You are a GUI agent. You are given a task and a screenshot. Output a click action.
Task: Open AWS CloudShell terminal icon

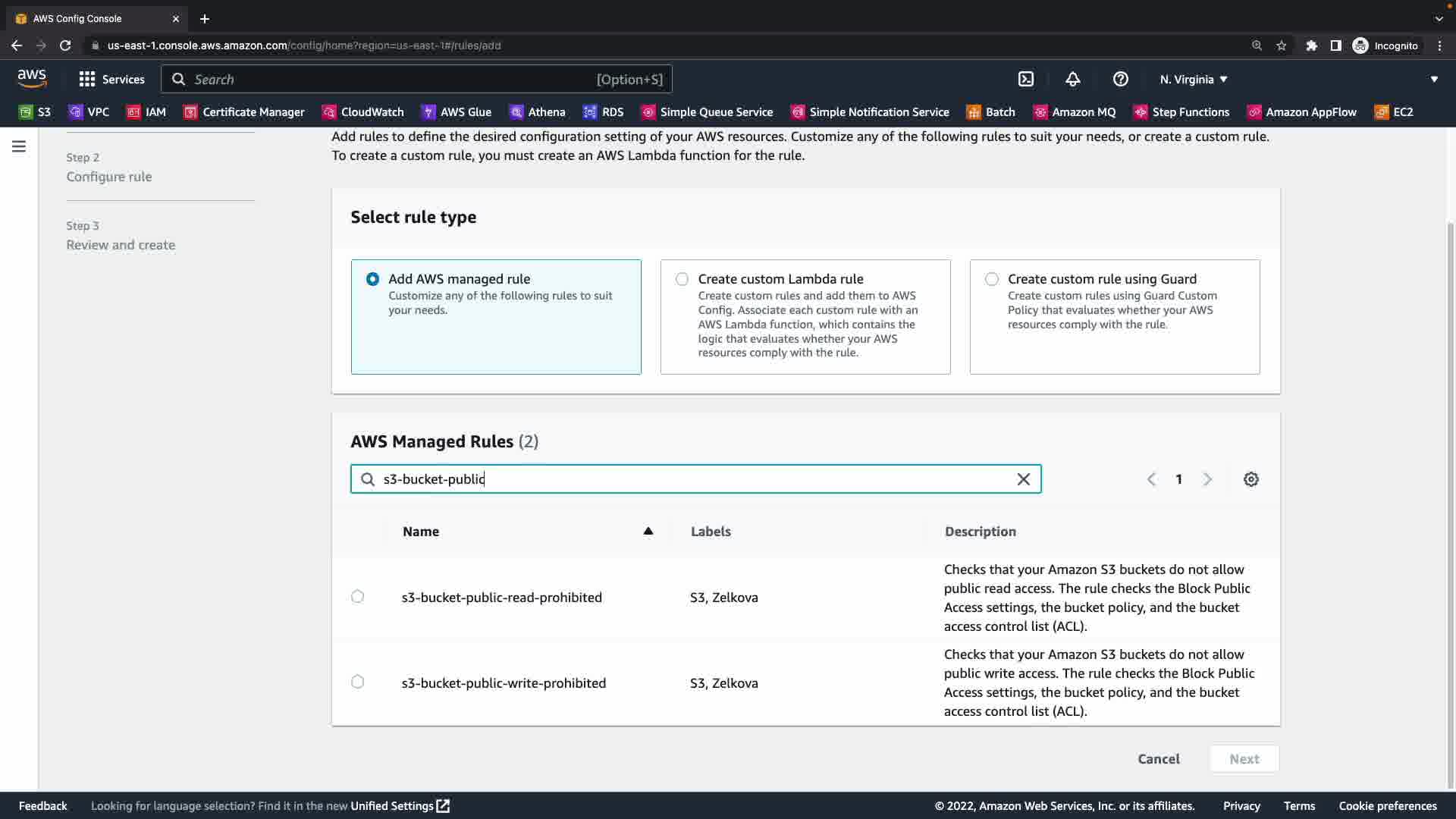pyautogui.click(x=1025, y=79)
